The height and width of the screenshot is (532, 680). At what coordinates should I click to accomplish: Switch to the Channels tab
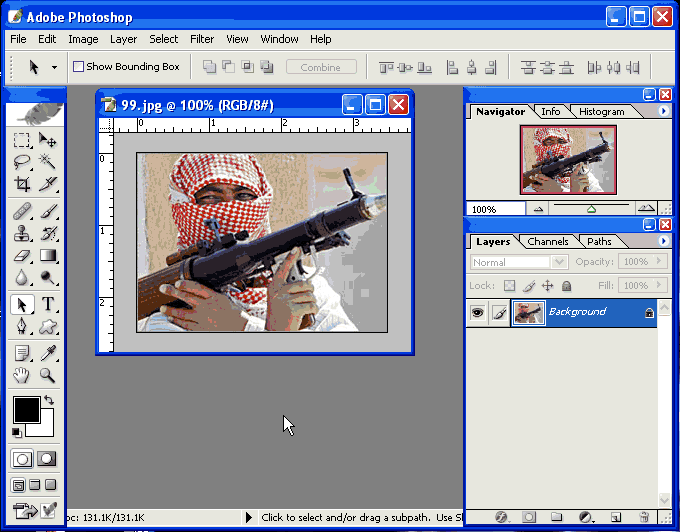(x=548, y=241)
